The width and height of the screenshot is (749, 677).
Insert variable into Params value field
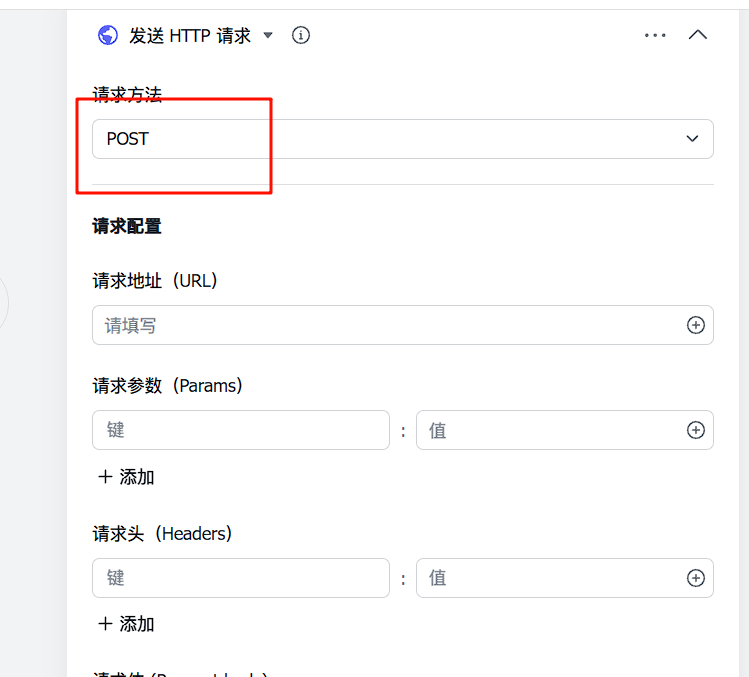696,430
